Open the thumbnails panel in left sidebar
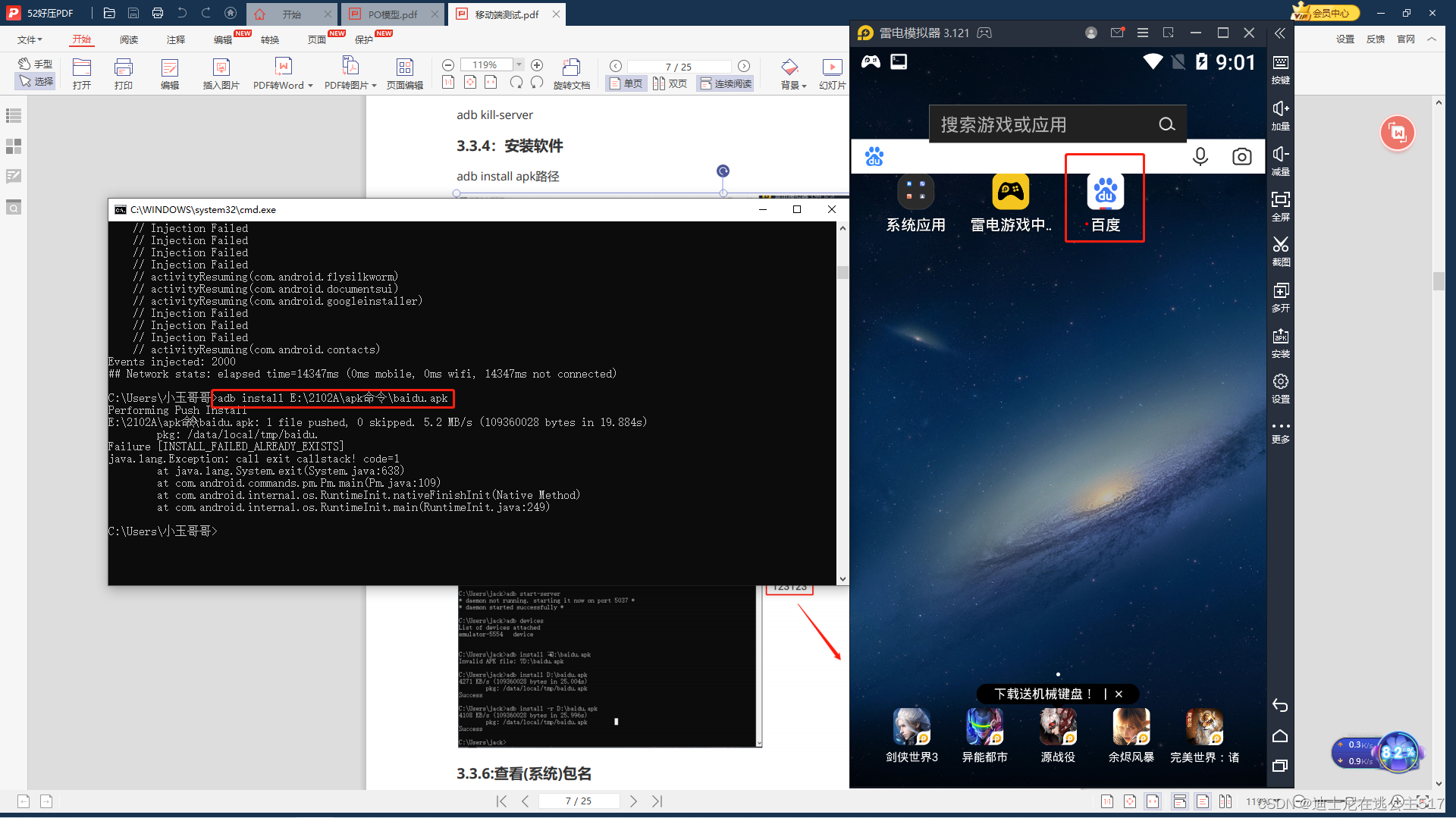The width and height of the screenshot is (1456, 818). pos(14,146)
